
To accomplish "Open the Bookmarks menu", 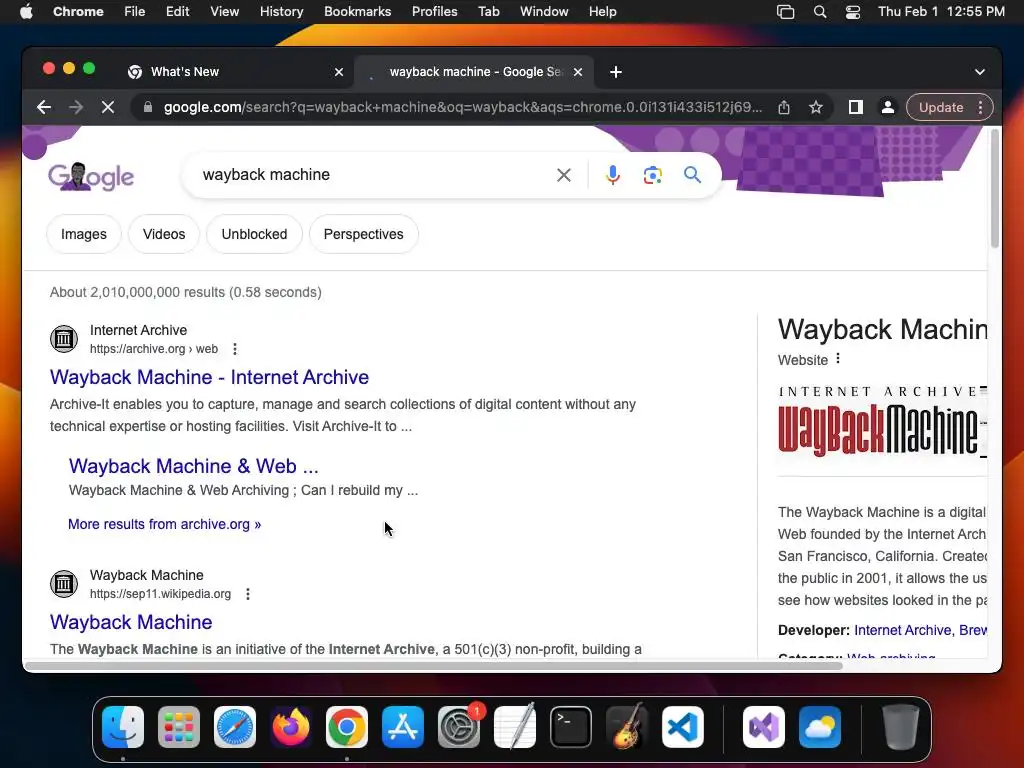I will [358, 12].
